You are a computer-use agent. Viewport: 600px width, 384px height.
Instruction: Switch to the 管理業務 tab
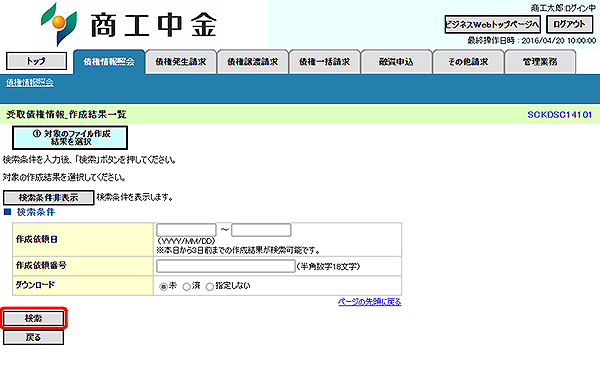pyautogui.click(x=540, y=62)
